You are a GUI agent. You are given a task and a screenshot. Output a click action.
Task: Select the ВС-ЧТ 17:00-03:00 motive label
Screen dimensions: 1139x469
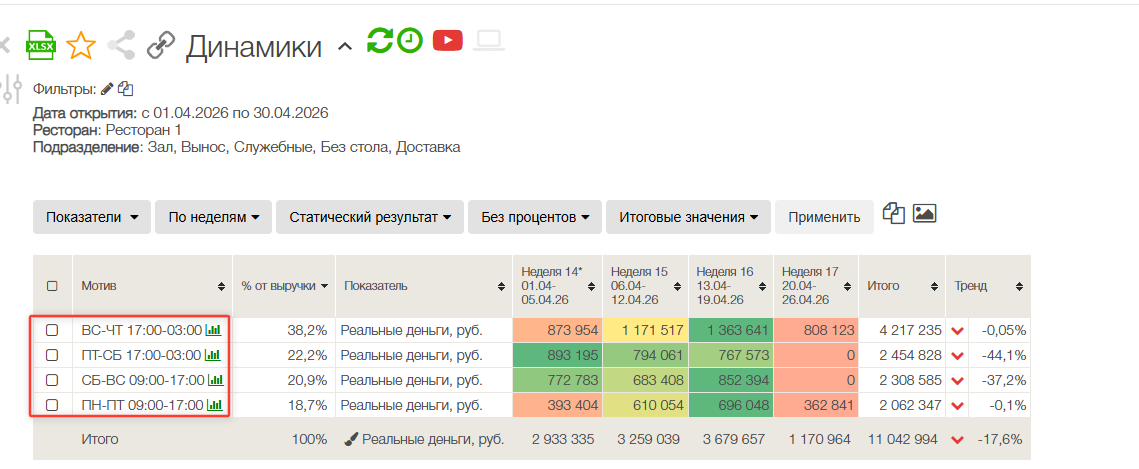coord(142,330)
